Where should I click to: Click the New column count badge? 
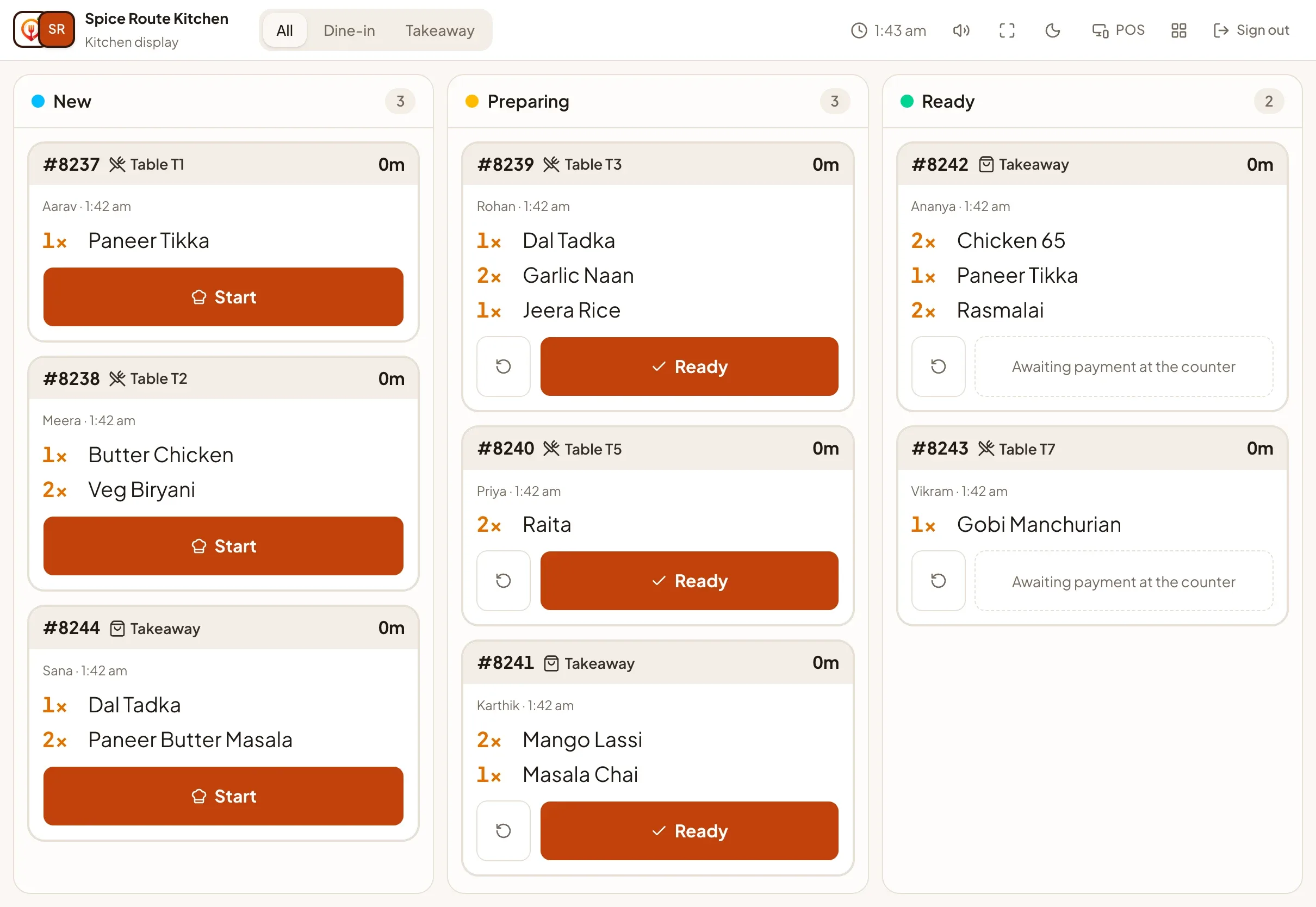(x=400, y=101)
